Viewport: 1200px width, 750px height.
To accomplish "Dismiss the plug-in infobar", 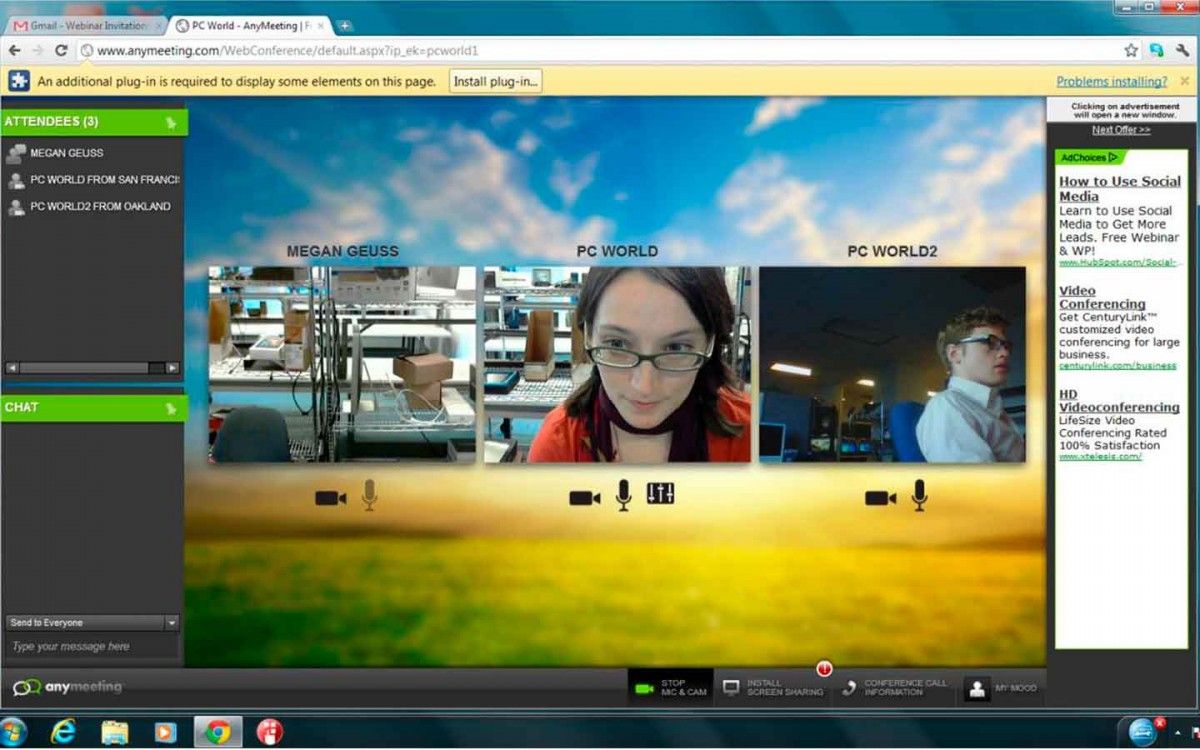I will coord(1185,81).
